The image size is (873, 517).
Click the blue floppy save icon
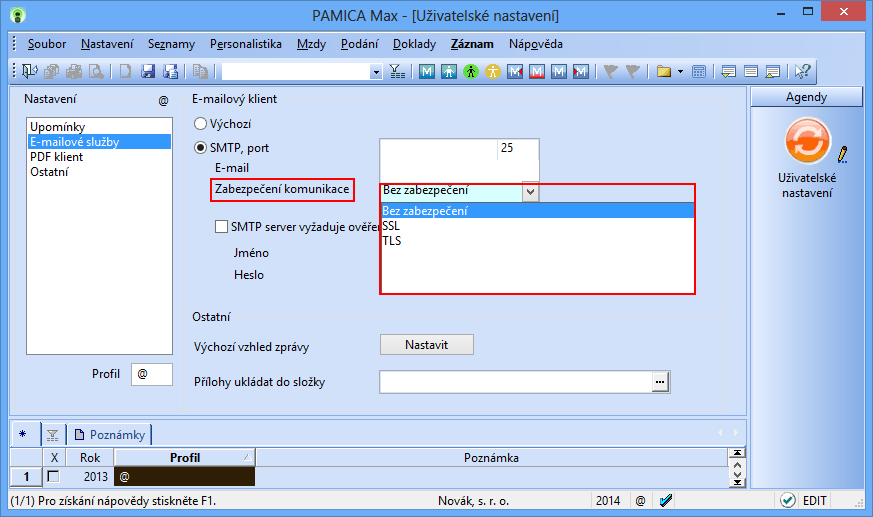tap(148, 71)
